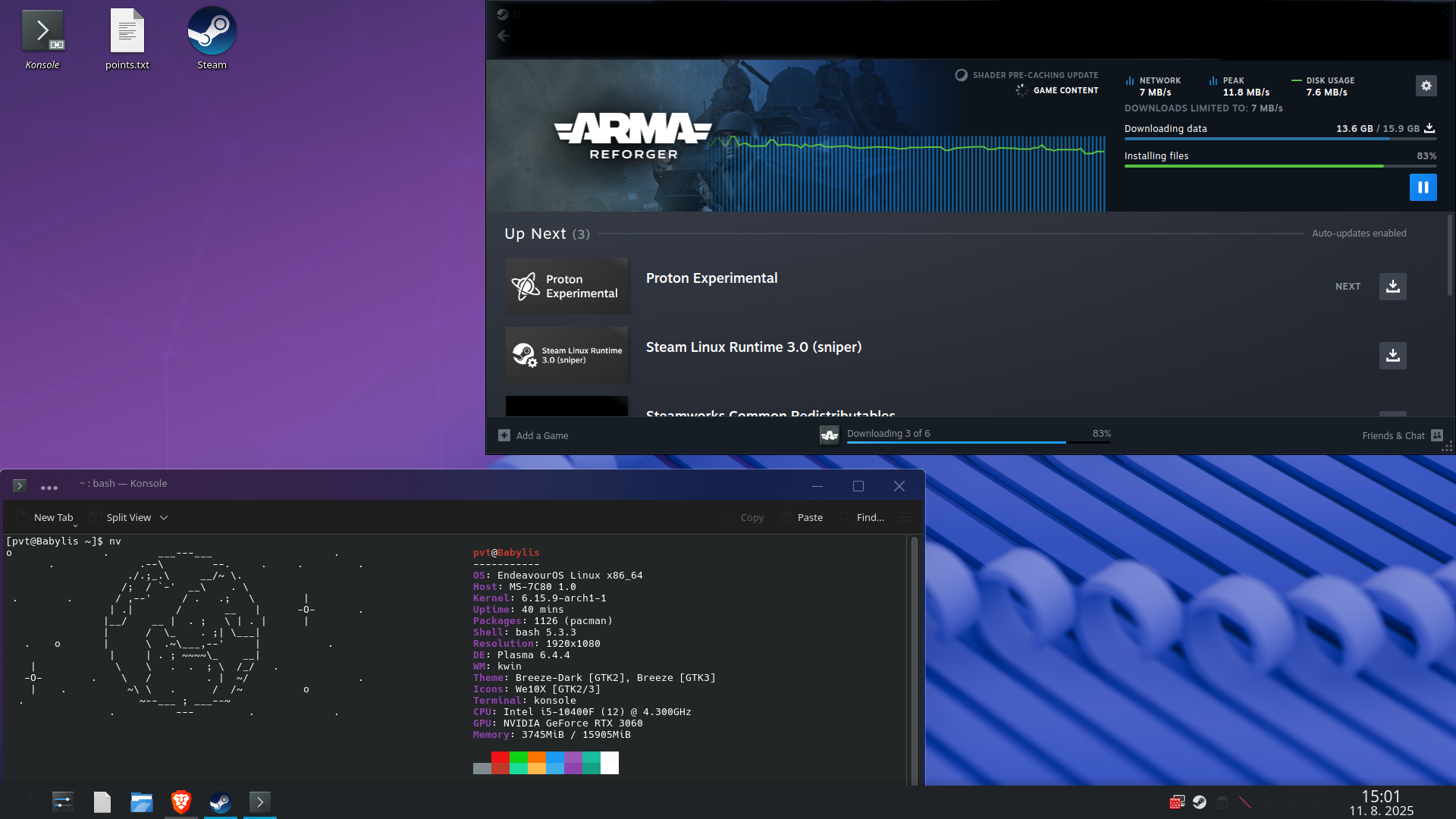The image size is (1456, 819).
Task: Click Konsole title bar three-dots menu
Action: click(49, 488)
